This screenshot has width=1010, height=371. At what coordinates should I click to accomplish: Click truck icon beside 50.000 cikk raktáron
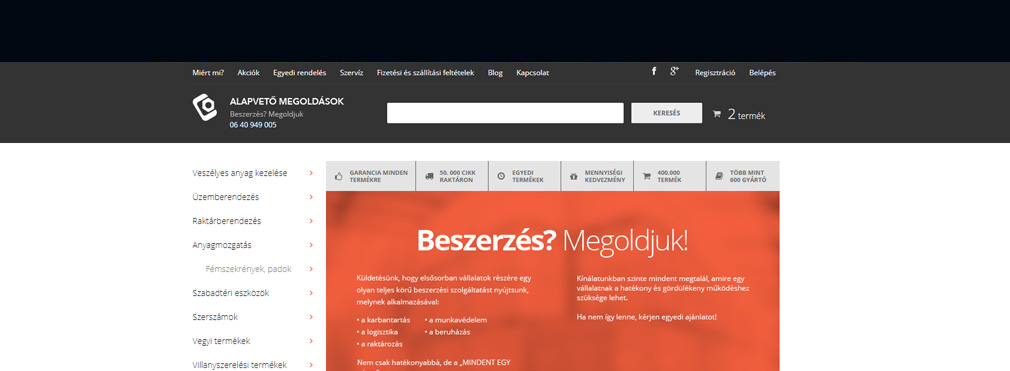tap(429, 176)
